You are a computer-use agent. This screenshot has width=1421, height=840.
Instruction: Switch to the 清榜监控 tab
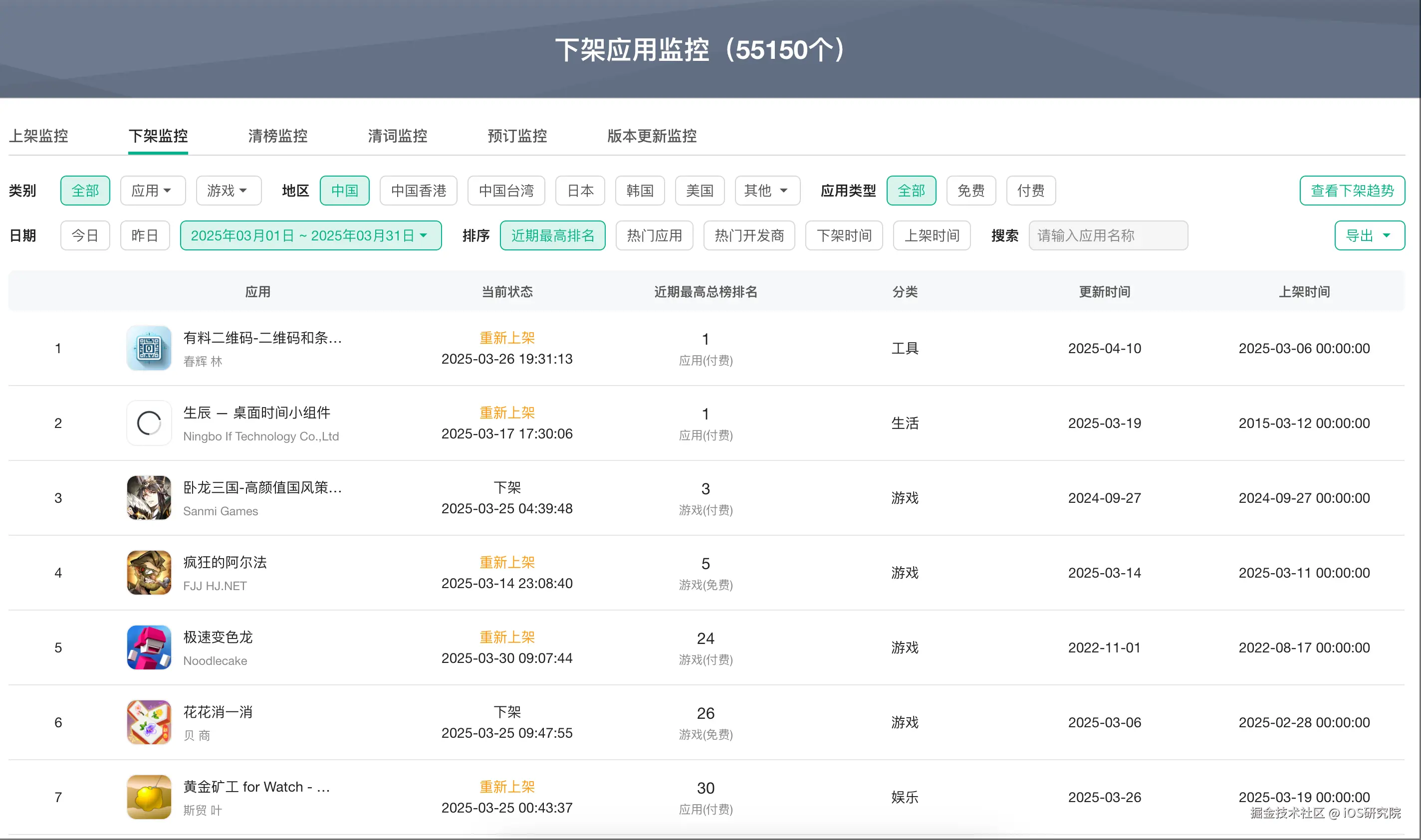[277, 136]
